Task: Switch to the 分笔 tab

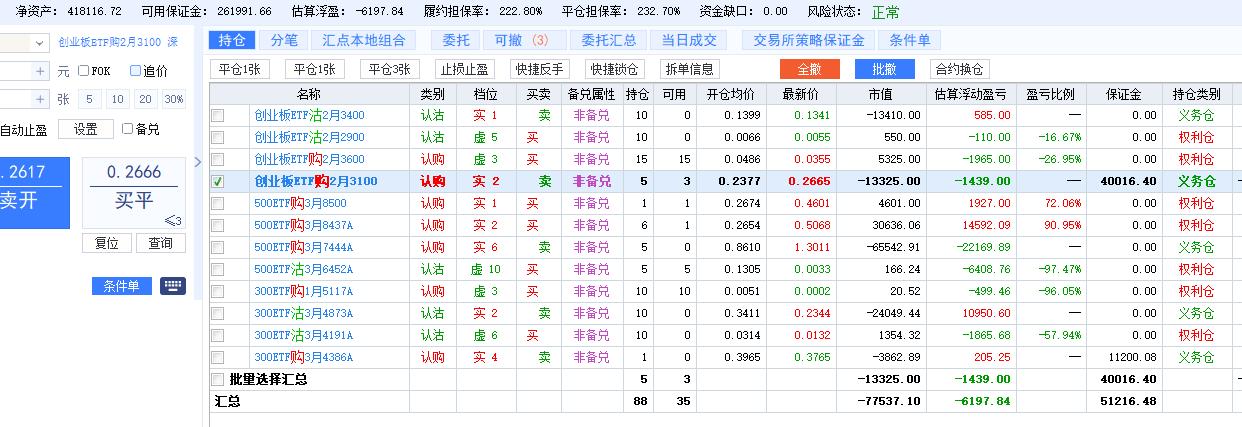Action: point(284,40)
